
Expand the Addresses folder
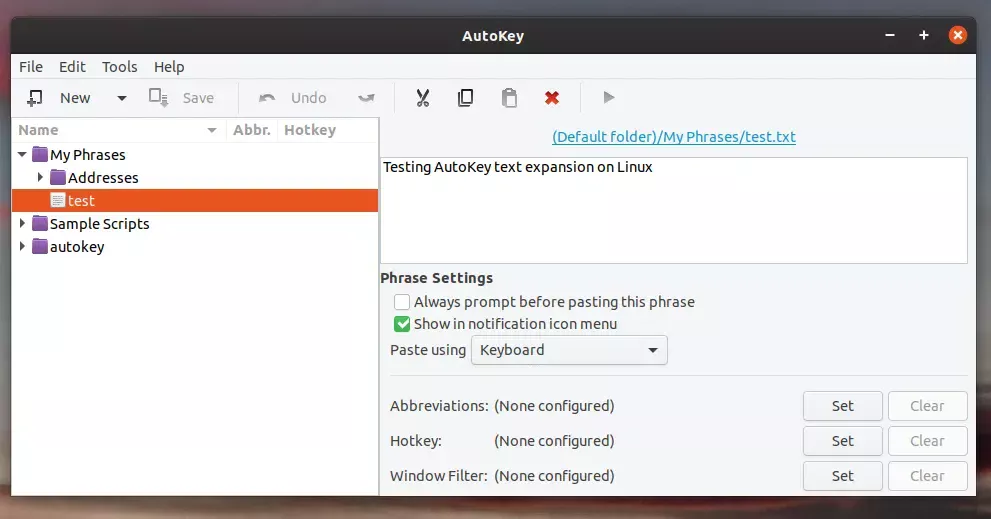click(40, 177)
